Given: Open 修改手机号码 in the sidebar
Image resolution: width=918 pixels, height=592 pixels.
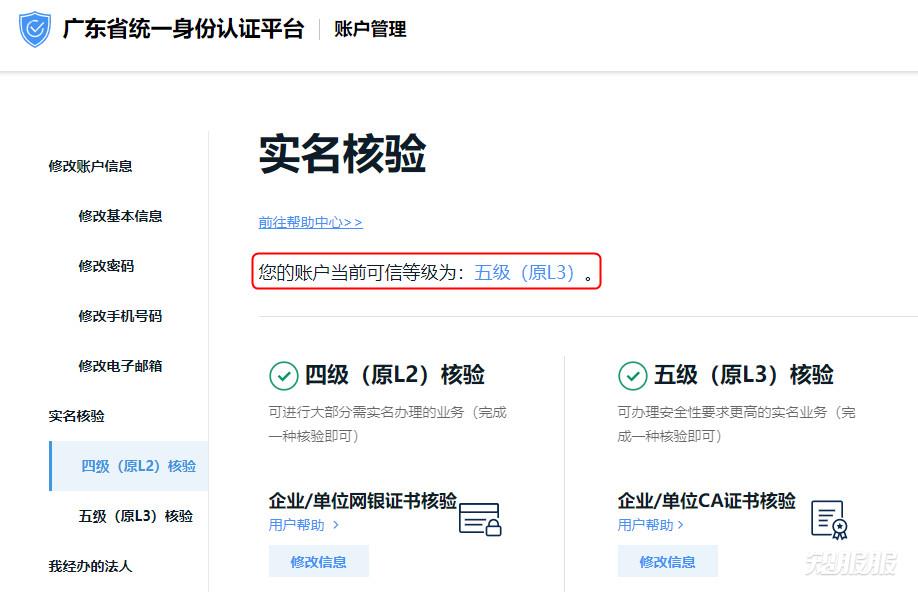Looking at the screenshot, I should pos(120,316).
